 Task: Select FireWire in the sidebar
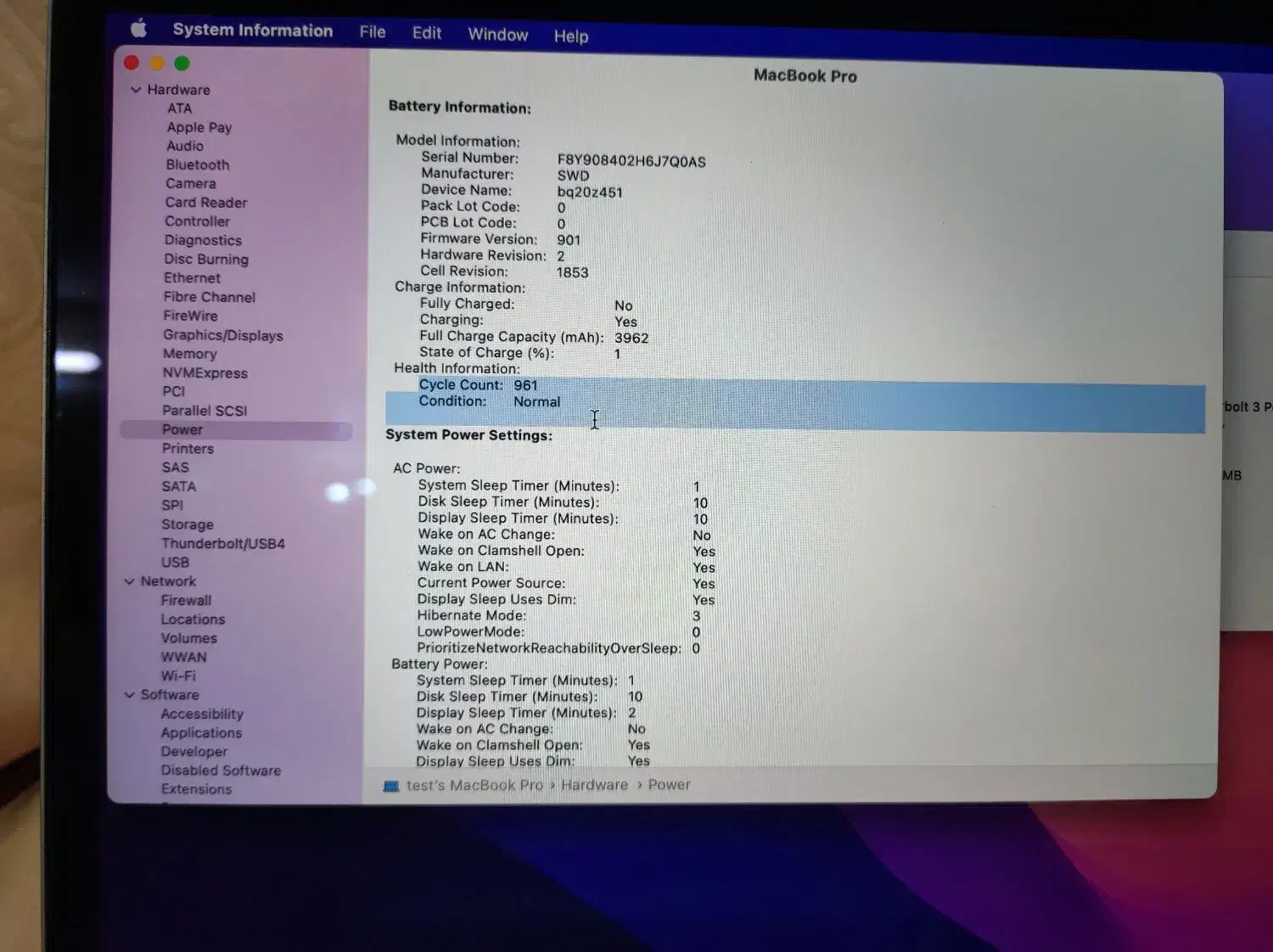[x=190, y=316]
